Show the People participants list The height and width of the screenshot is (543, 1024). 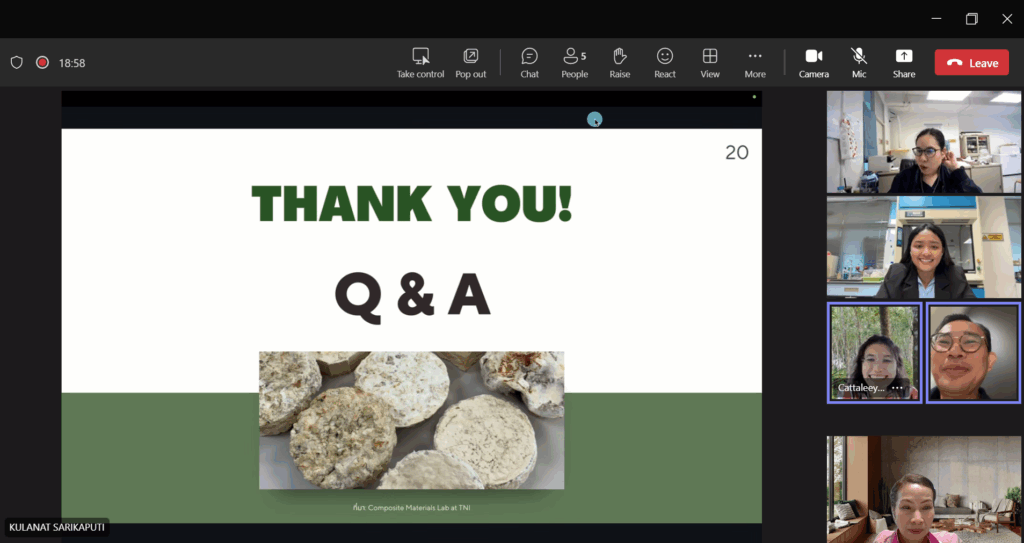click(x=574, y=57)
